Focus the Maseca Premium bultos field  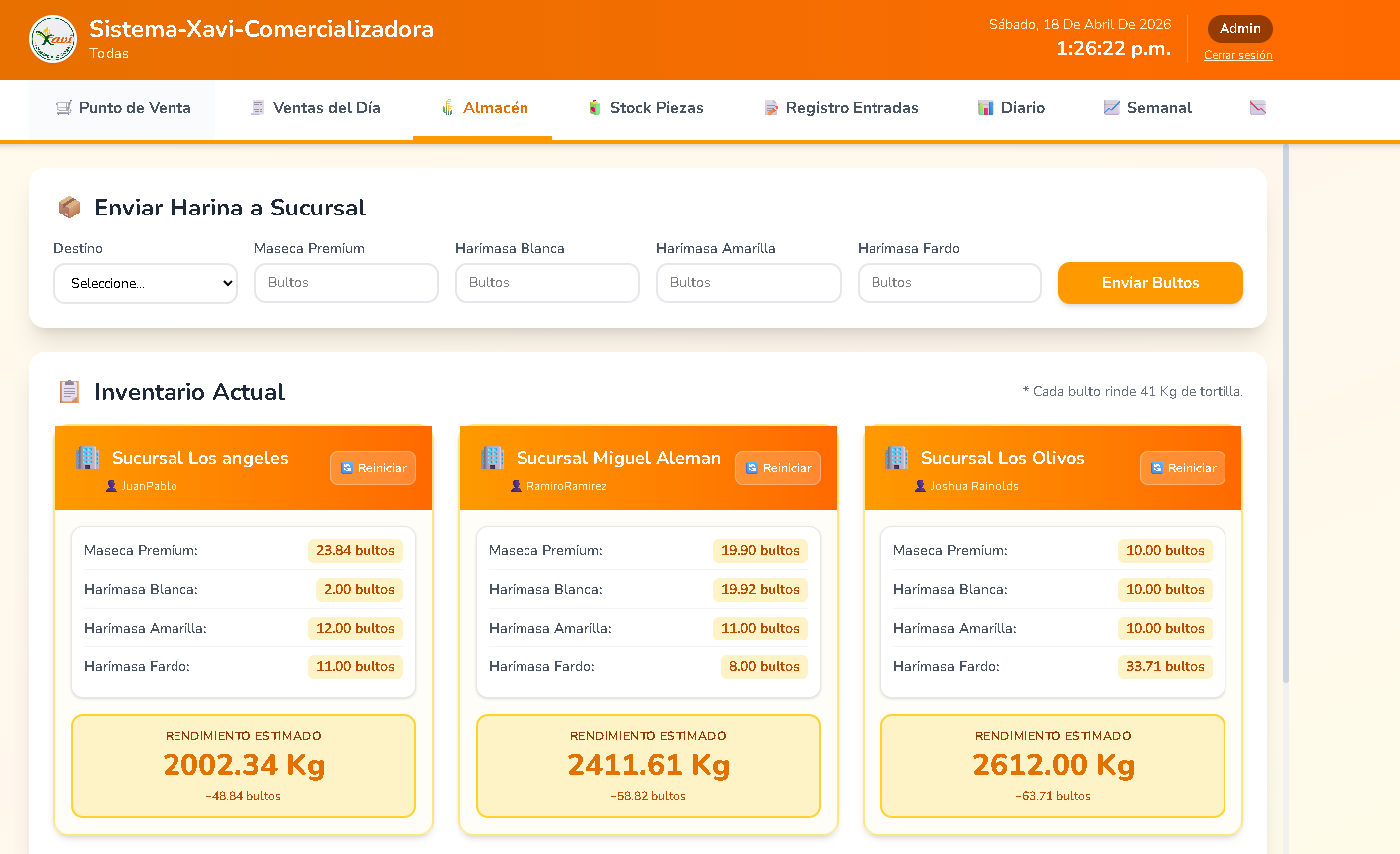coord(346,283)
